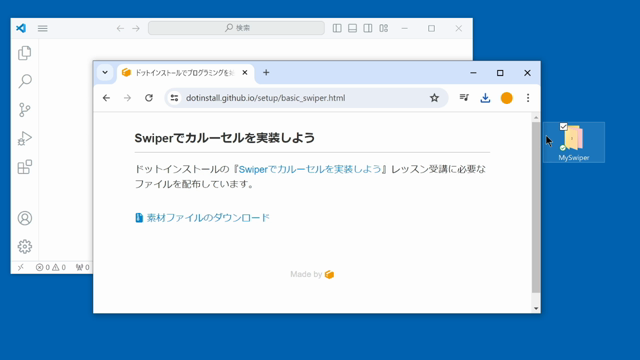Open the Explorer view in VS Code
Image resolution: width=640 pixels, height=360 pixels.
click(x=24, y=53)
